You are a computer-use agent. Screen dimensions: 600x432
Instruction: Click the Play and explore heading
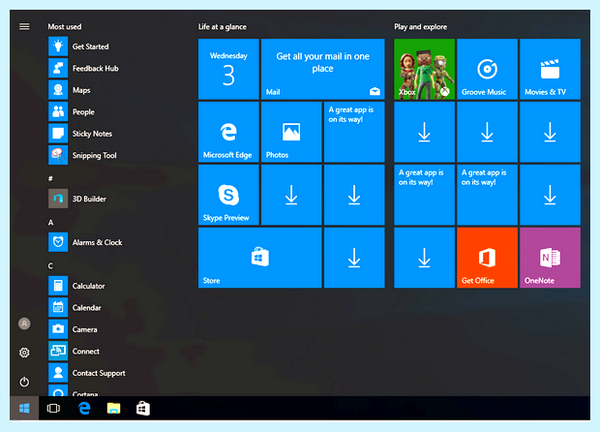(421, 26)
